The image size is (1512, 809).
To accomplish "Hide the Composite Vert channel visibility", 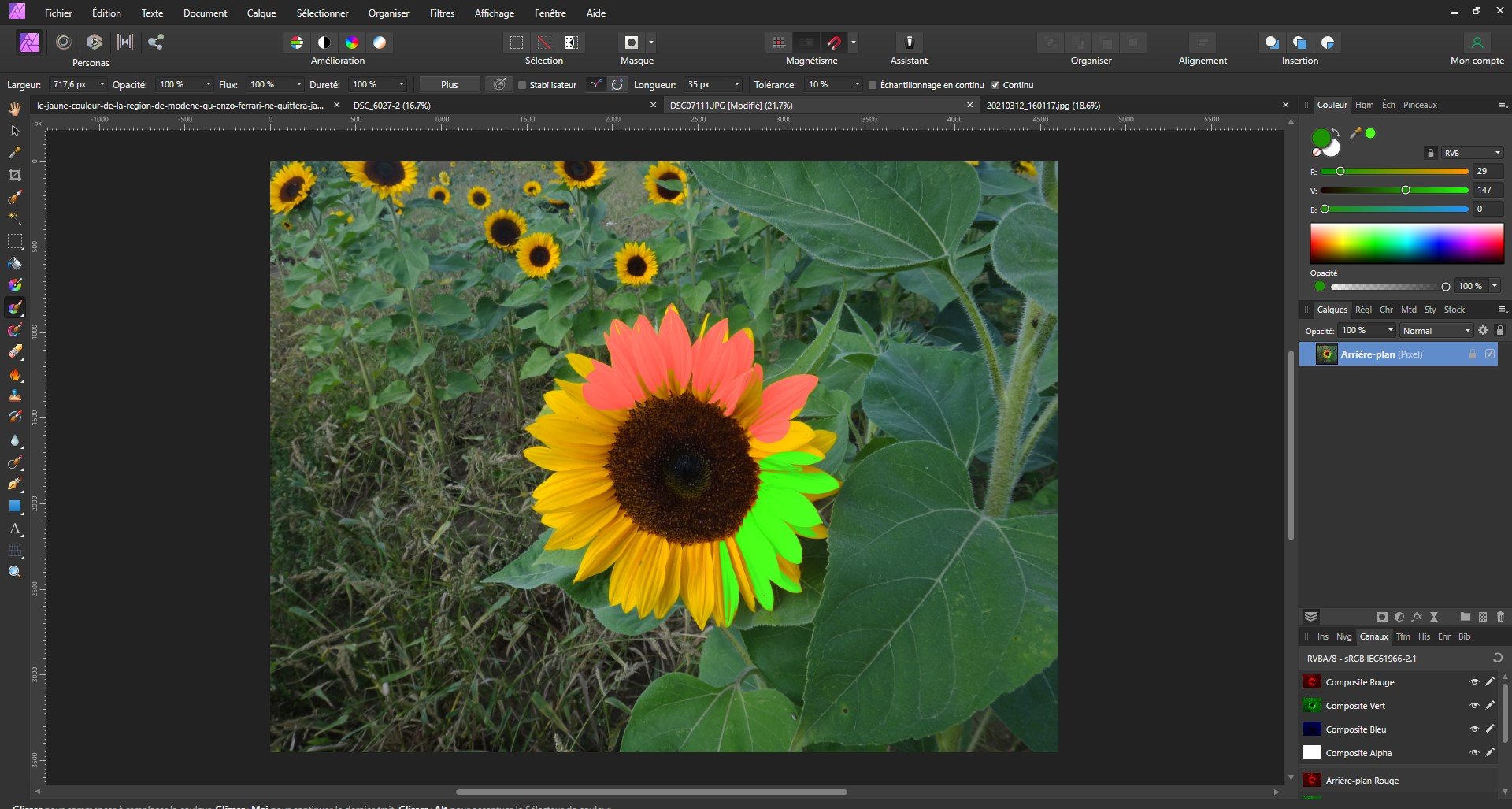I will (1475, 706).
